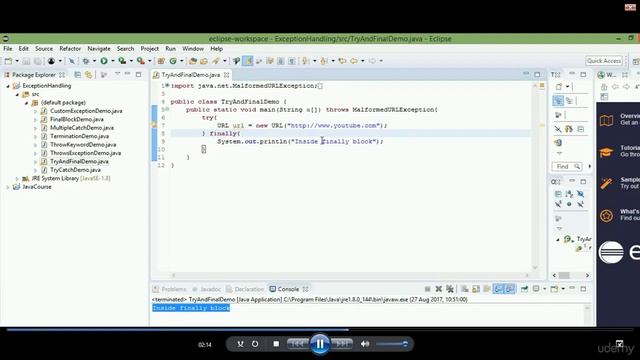Click the Find field in task panel
Viewport: 640px width, 360px height.
[x=567, y=167]
